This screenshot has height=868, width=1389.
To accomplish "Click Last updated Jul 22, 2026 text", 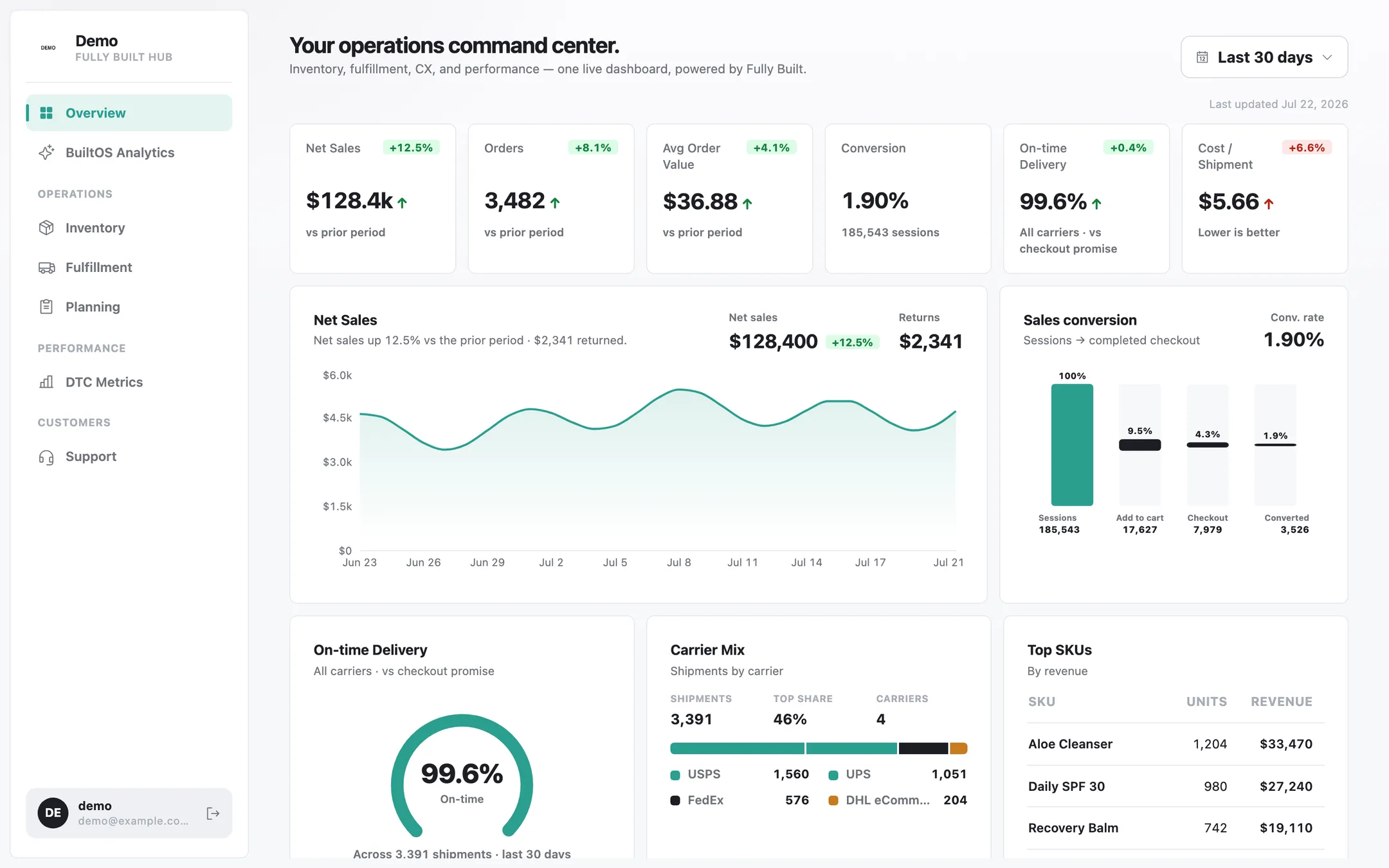I will [1278, 104].
